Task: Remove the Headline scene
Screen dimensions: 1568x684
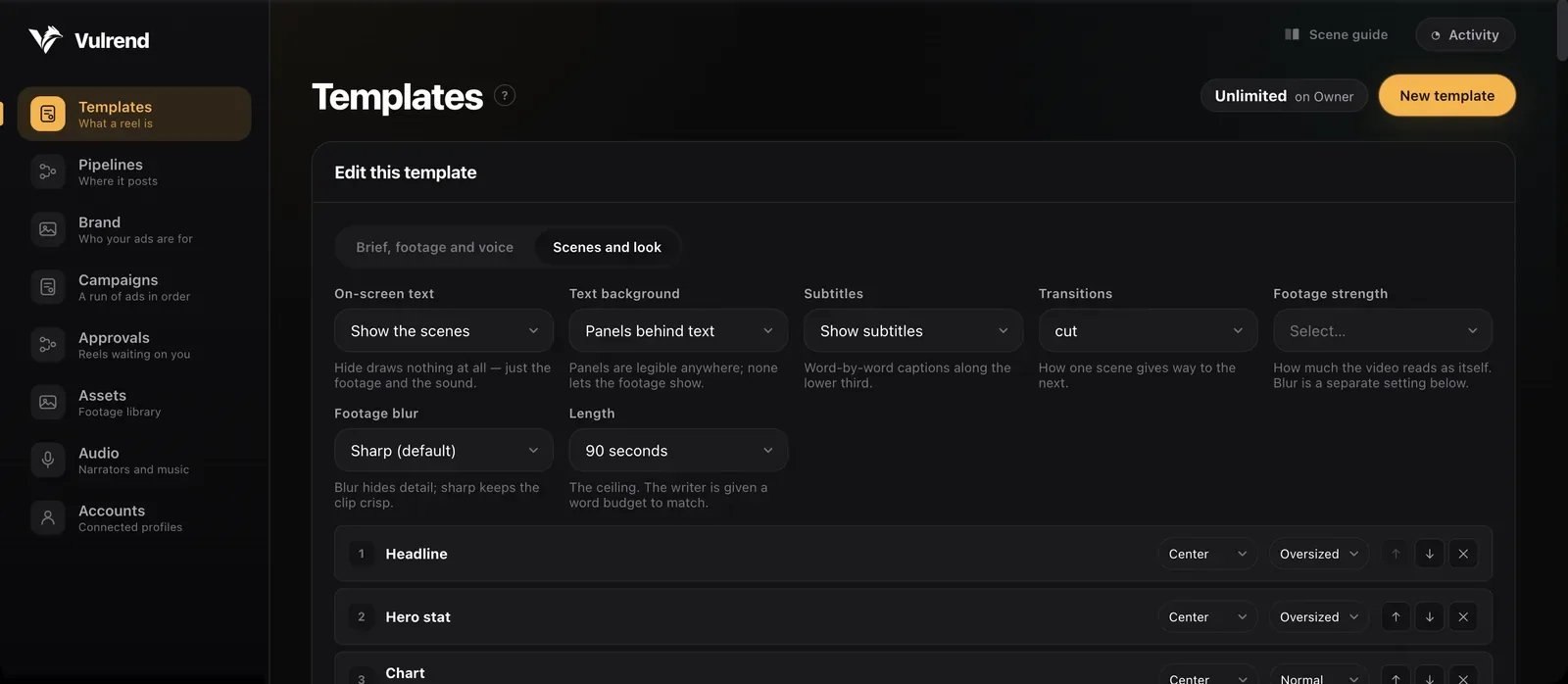Action: tap(1463, 554)
